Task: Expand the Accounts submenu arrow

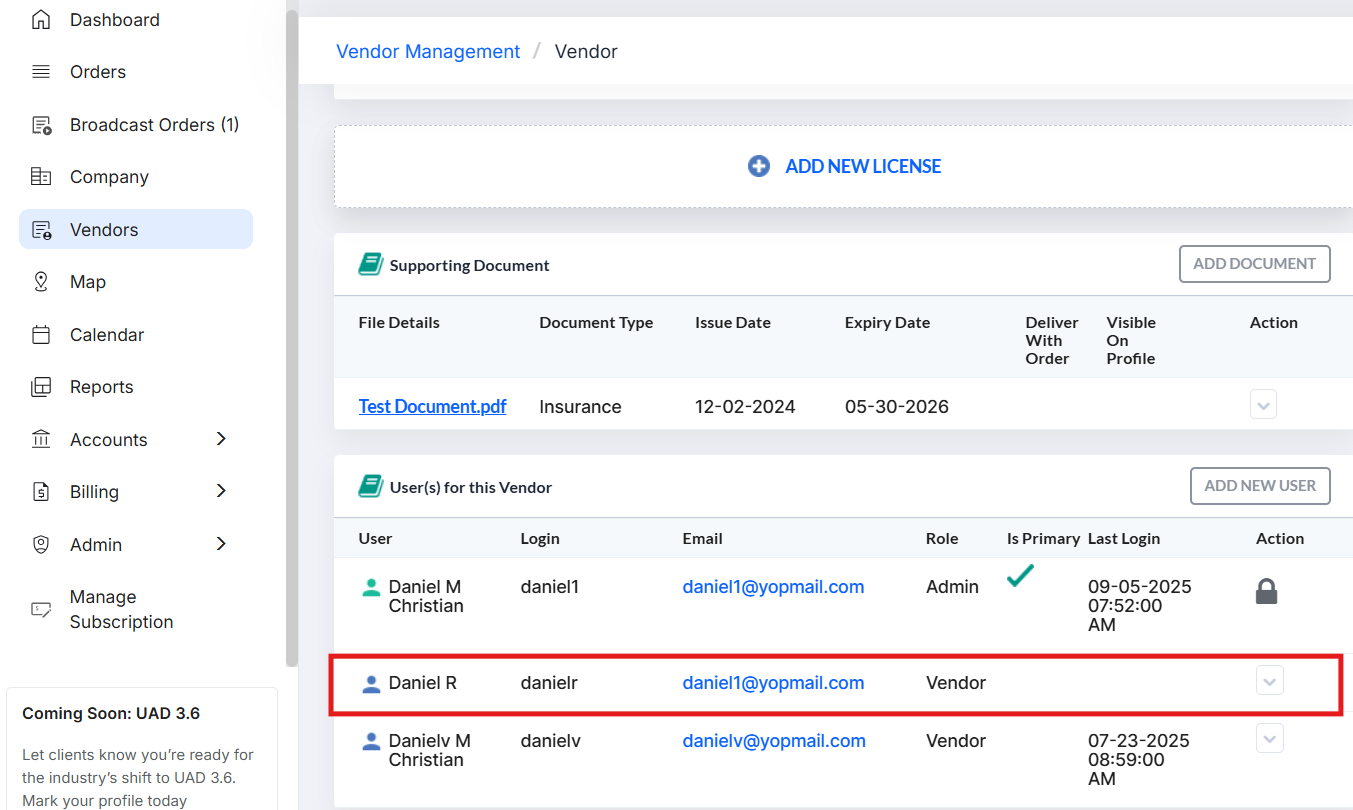Action: 222,439
